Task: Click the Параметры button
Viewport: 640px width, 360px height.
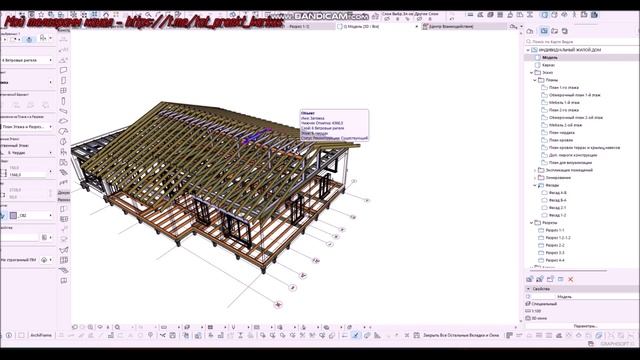Action: [585, 326]
